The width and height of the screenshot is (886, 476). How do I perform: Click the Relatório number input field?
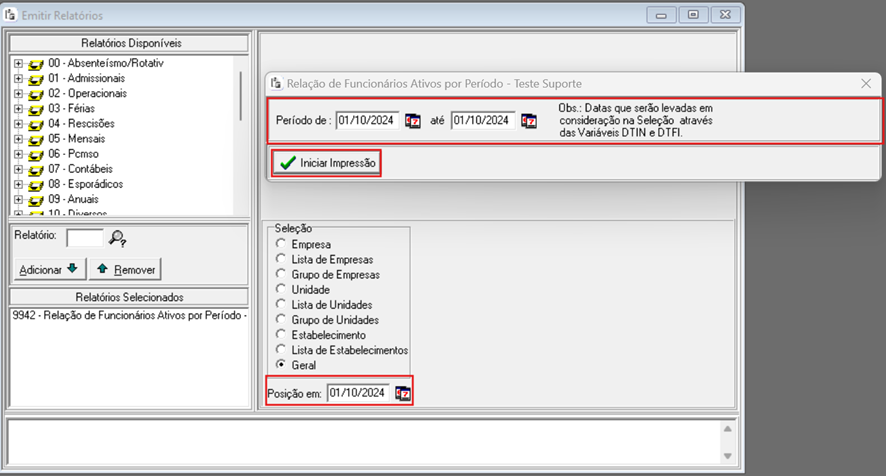(84, 238)
